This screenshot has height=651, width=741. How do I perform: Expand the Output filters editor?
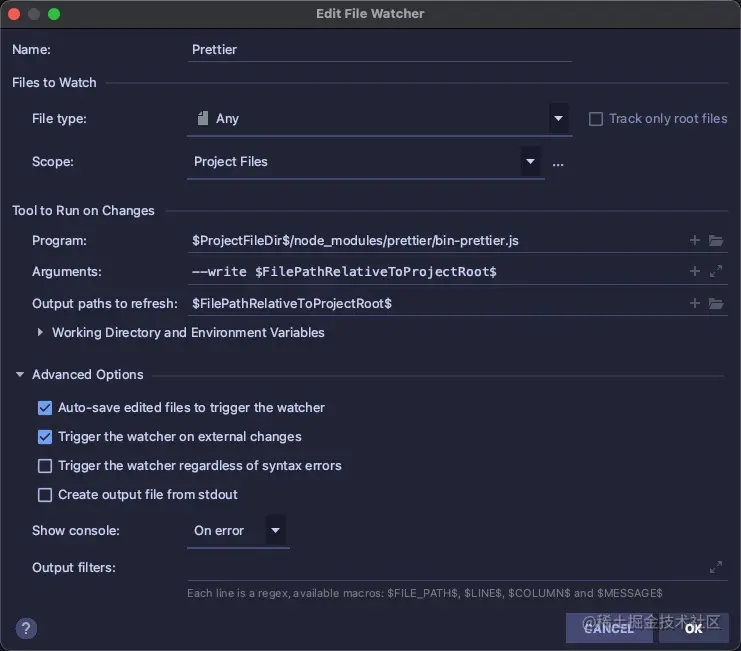click(x=715, y=567)
